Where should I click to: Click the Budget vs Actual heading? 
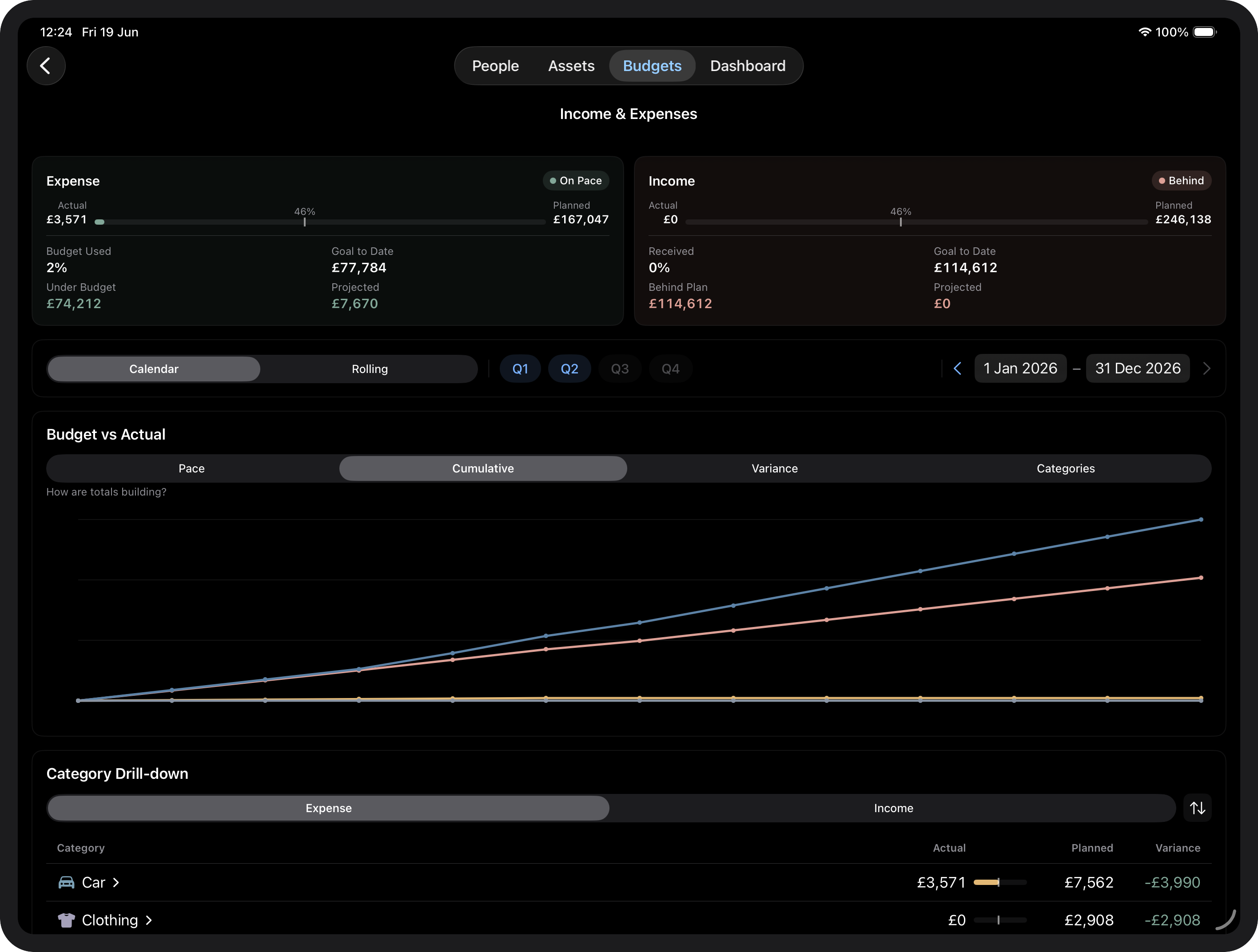point(106,434)
